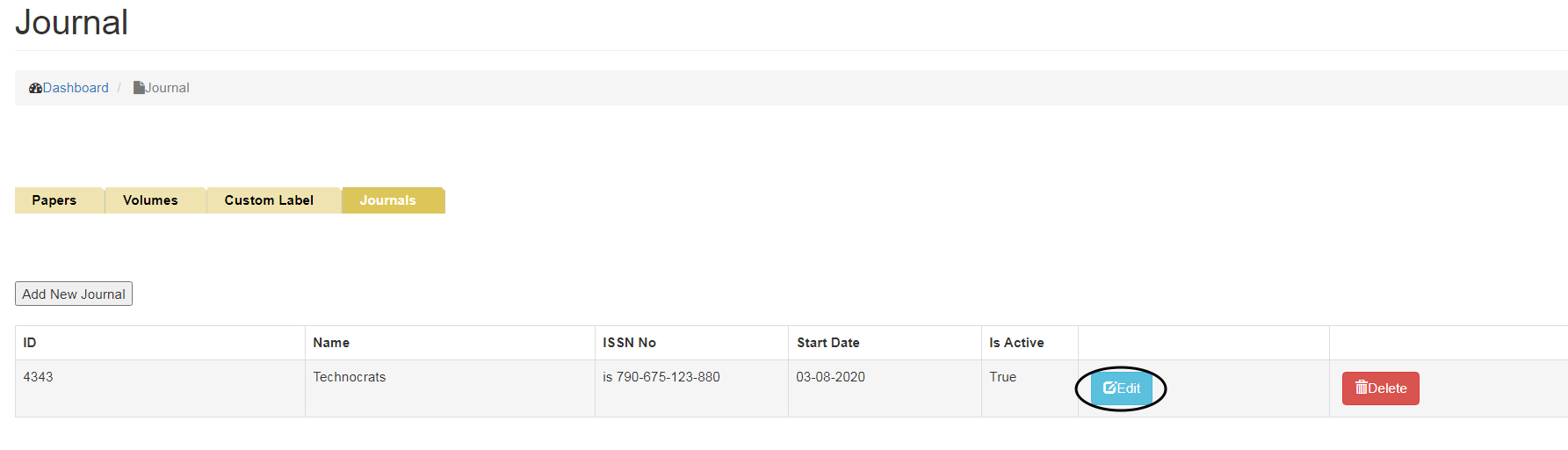Click the ISSN value 790-675-123-880

[668, 377]
